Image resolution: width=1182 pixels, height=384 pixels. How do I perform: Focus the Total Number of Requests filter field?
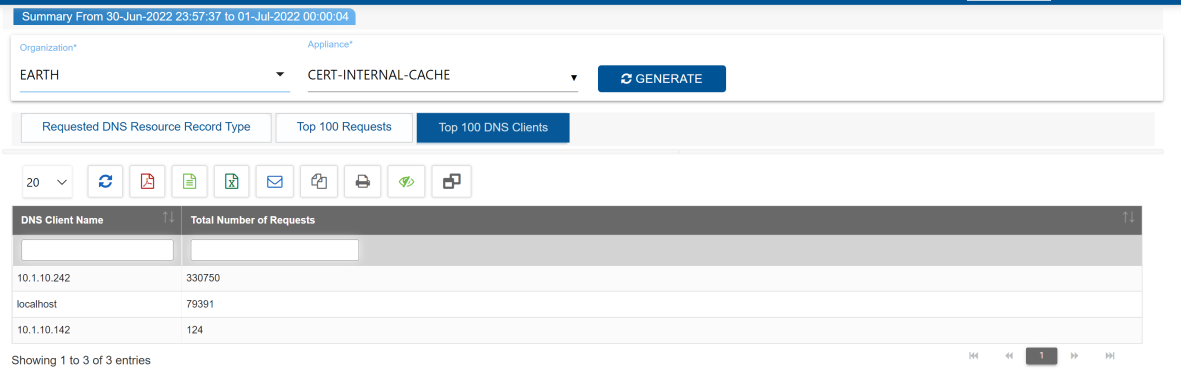(x=274, y=250)
